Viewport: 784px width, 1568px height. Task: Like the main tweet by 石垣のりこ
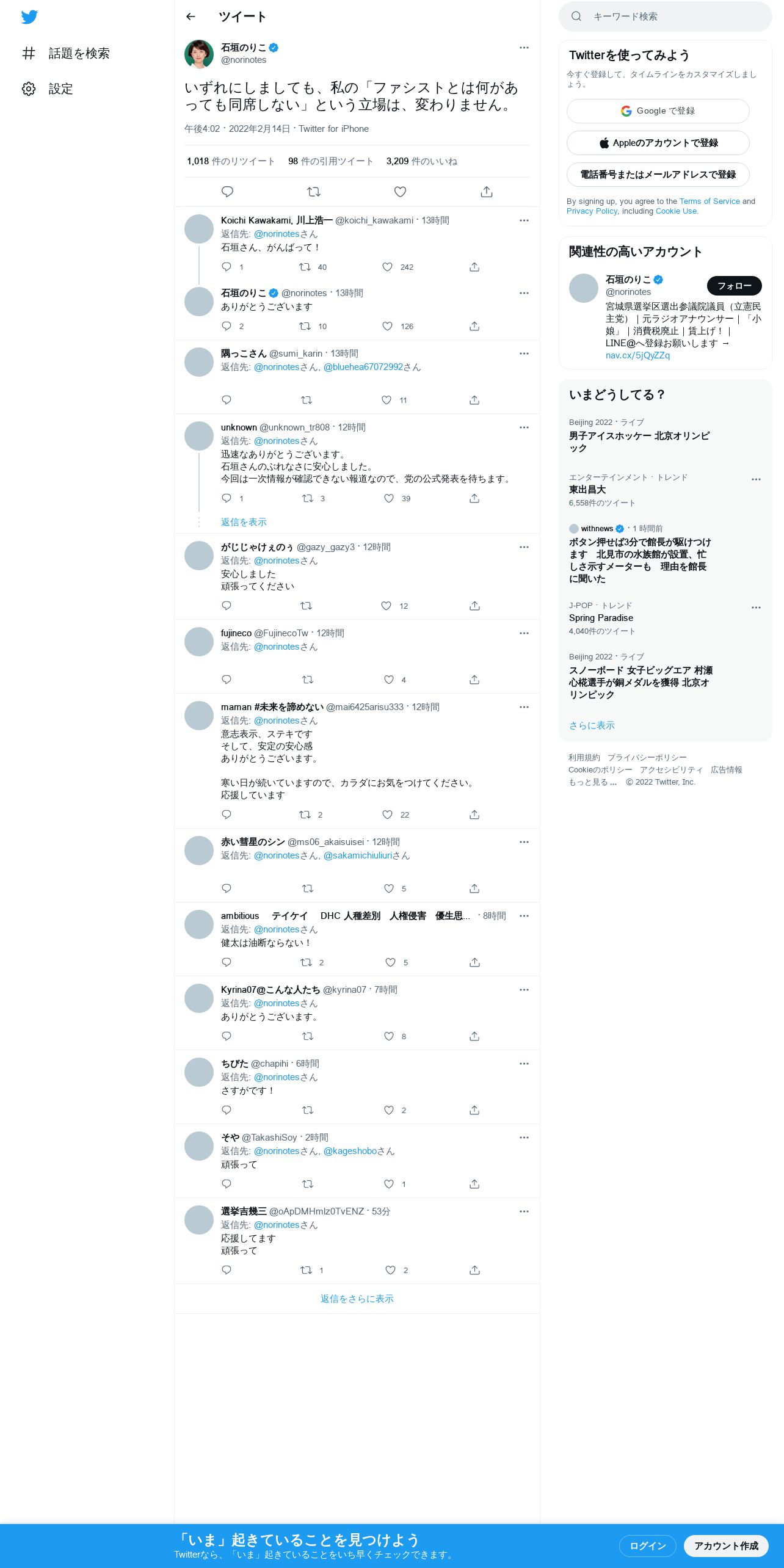400,192
